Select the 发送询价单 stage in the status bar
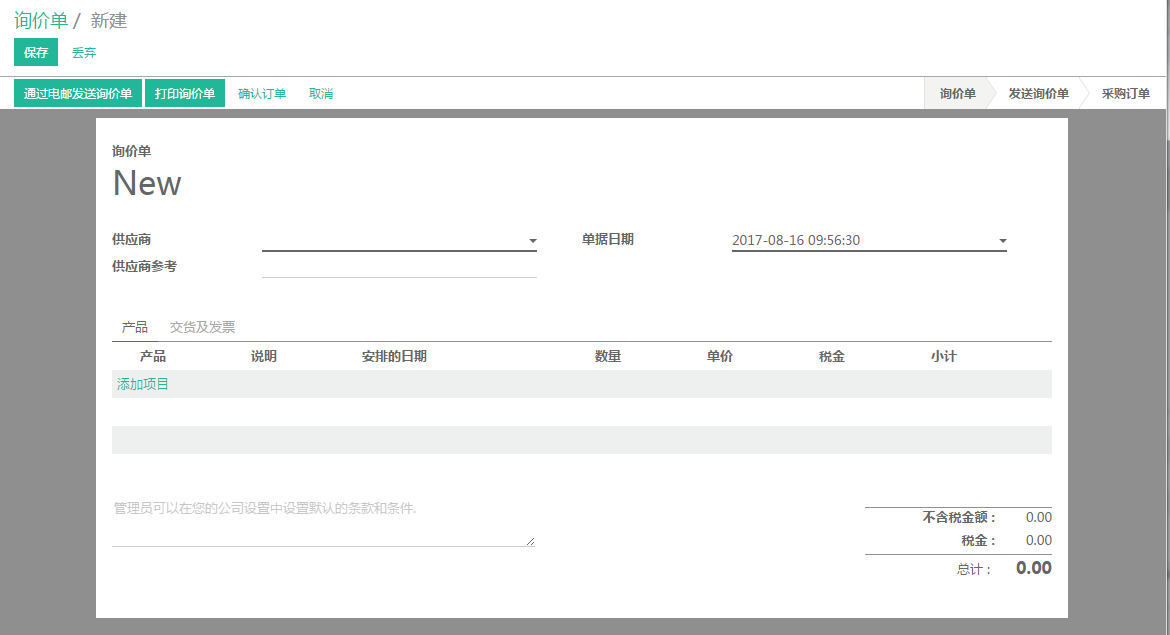Viewport: 1170px width, 635px height. tap(1038, 94)
